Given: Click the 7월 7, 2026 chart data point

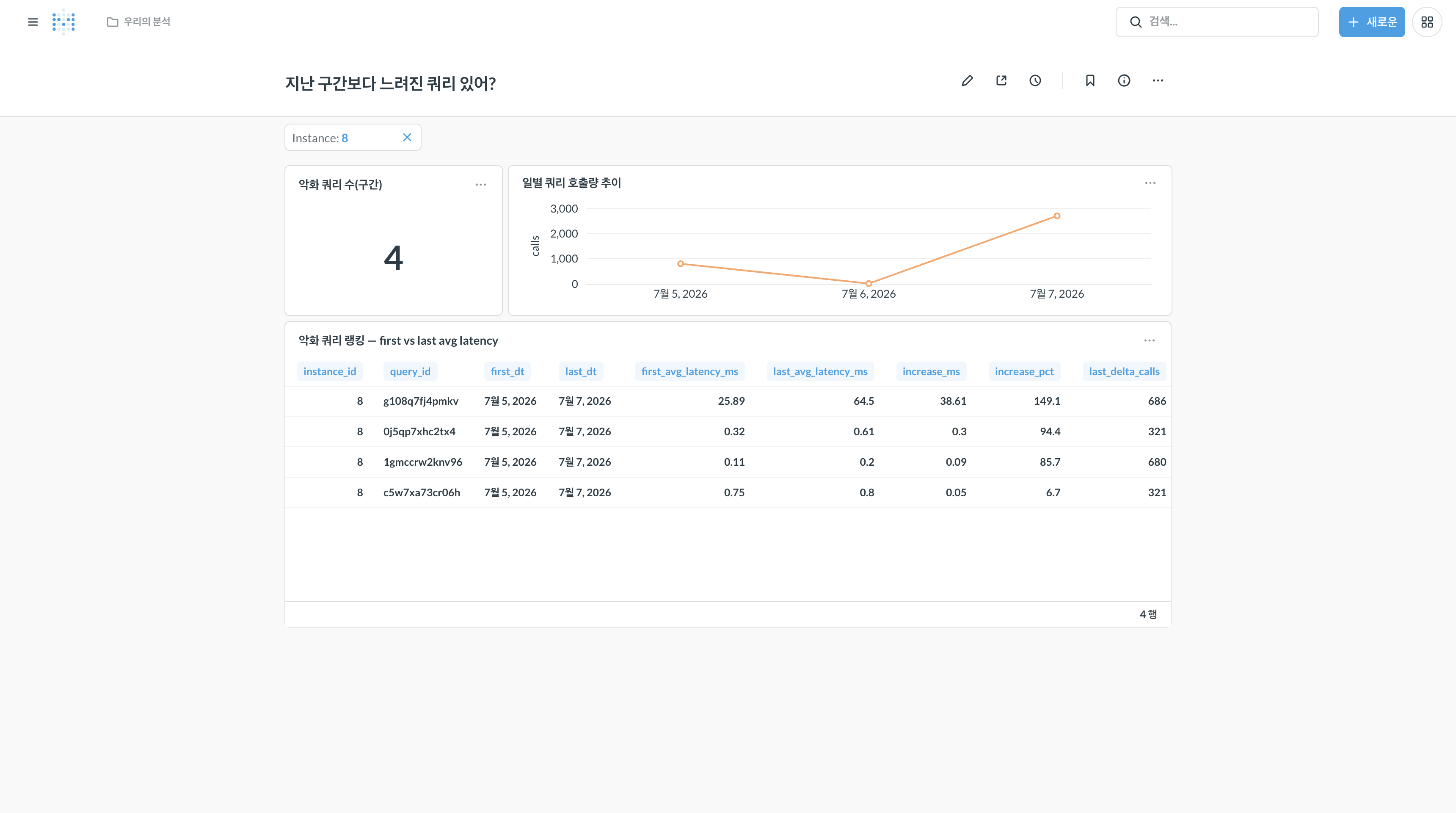Looking at the screenshot, I should (1057, 216).
